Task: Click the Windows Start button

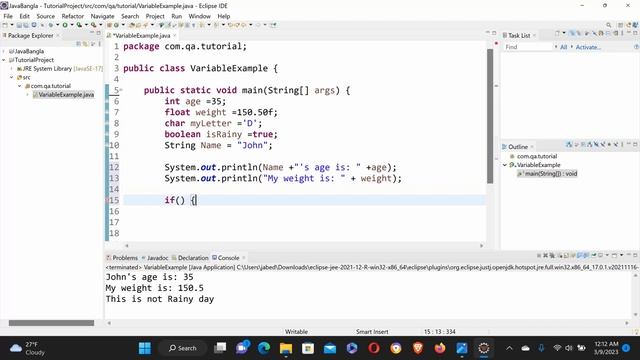Action: (x=145, y=348)
